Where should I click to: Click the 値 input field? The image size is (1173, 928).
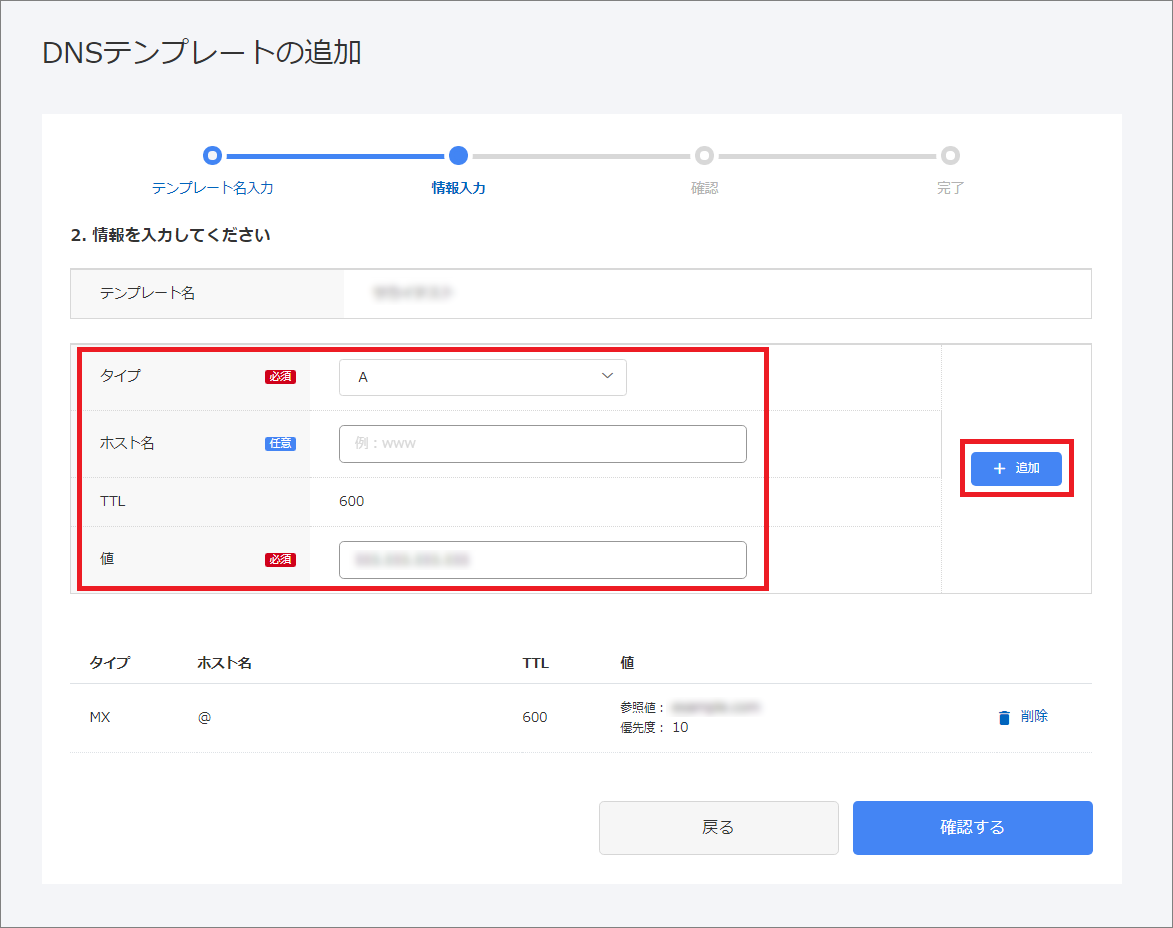(x=542, y=559)
